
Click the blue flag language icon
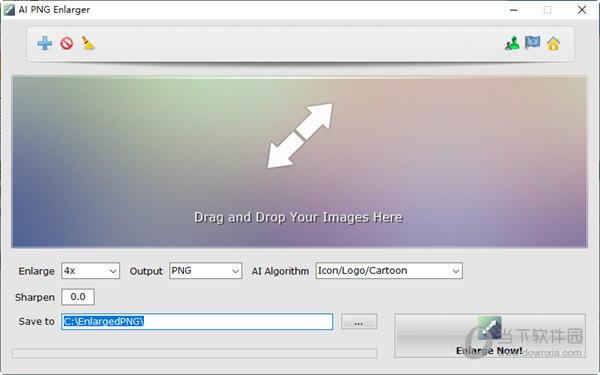532,42
